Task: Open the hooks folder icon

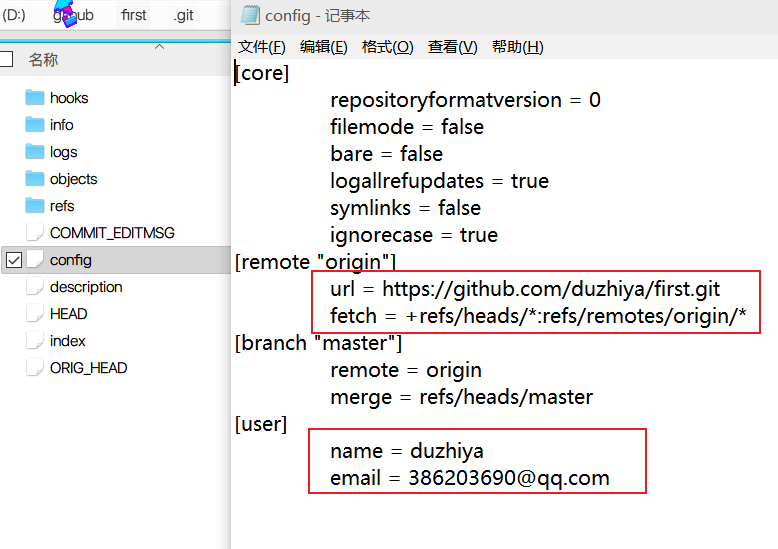Action: [35, 98]
